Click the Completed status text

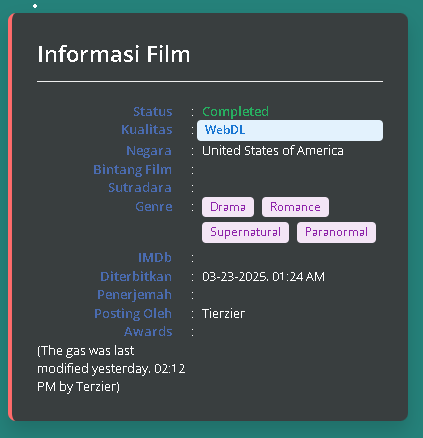(235, 112)
